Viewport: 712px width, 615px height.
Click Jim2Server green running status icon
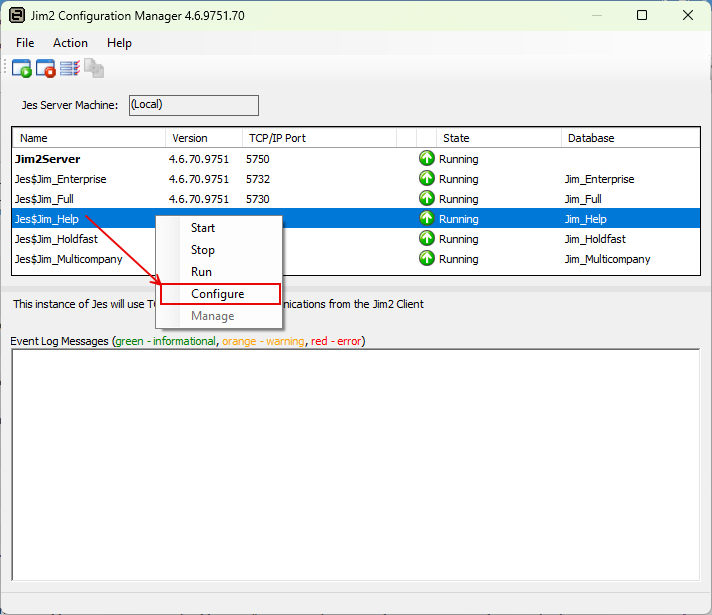tap(427, 159)
